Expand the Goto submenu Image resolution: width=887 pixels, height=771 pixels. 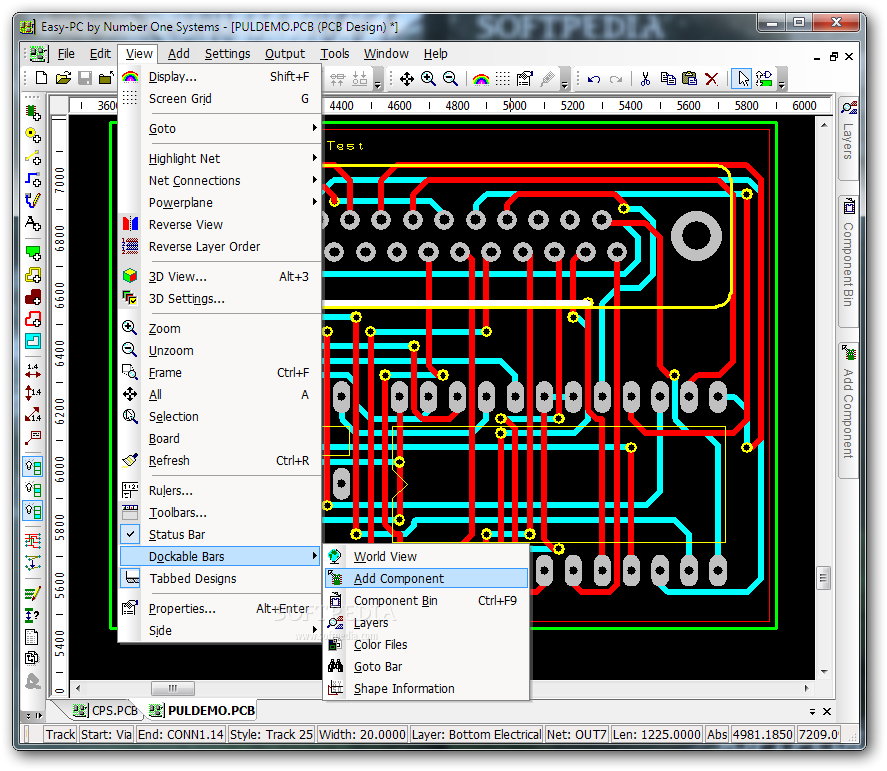(221, 128)
